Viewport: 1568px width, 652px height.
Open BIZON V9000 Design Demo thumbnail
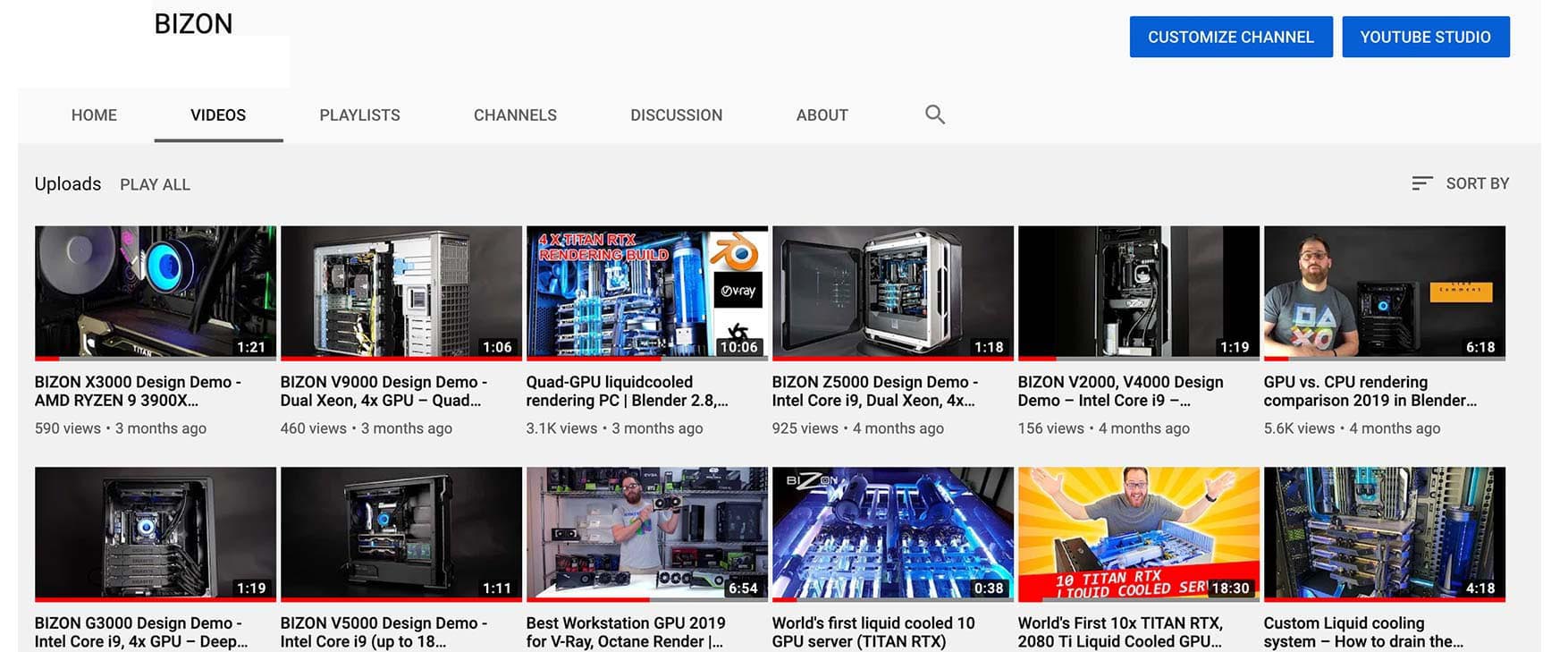401,292
